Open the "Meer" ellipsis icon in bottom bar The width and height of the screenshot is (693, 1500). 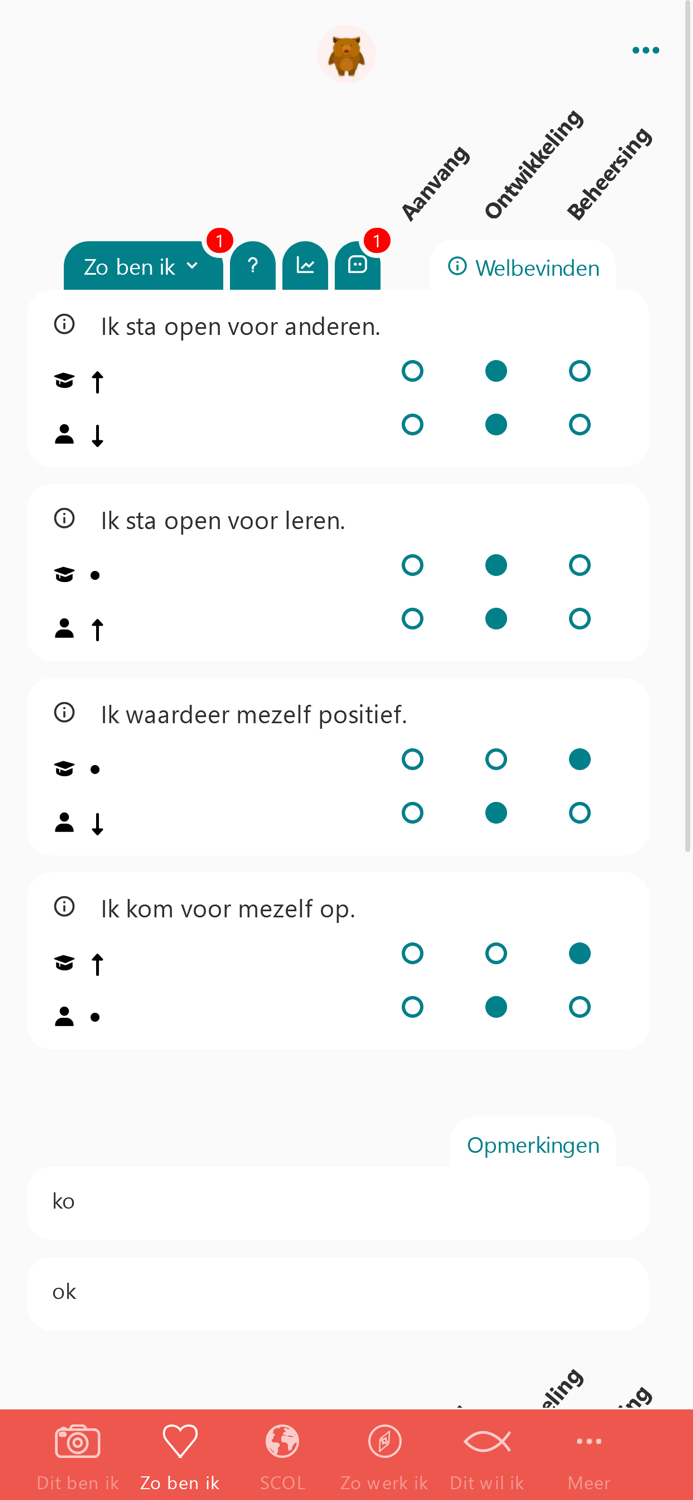tap(588, 1442)
